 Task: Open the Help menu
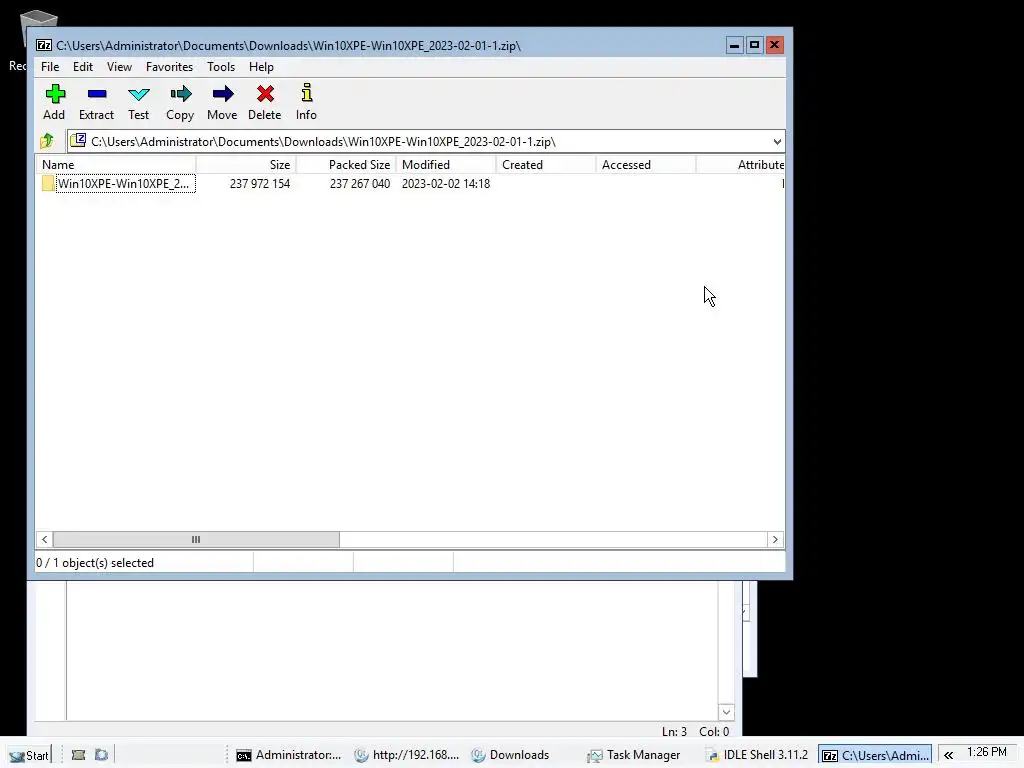click(261, 67)
